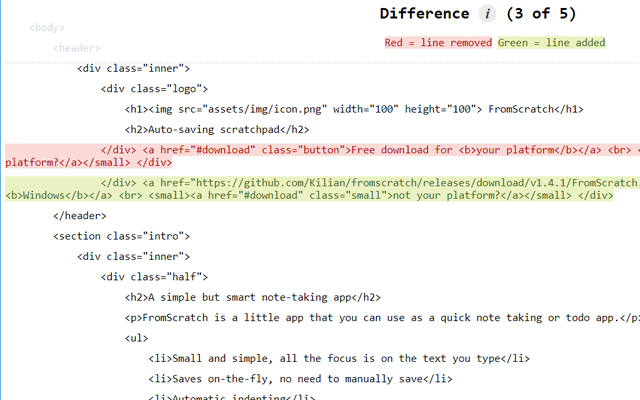Click the <div class="logo"> line
The width and height of the screenshot is (640, 400).
click(x=154, y=89)
